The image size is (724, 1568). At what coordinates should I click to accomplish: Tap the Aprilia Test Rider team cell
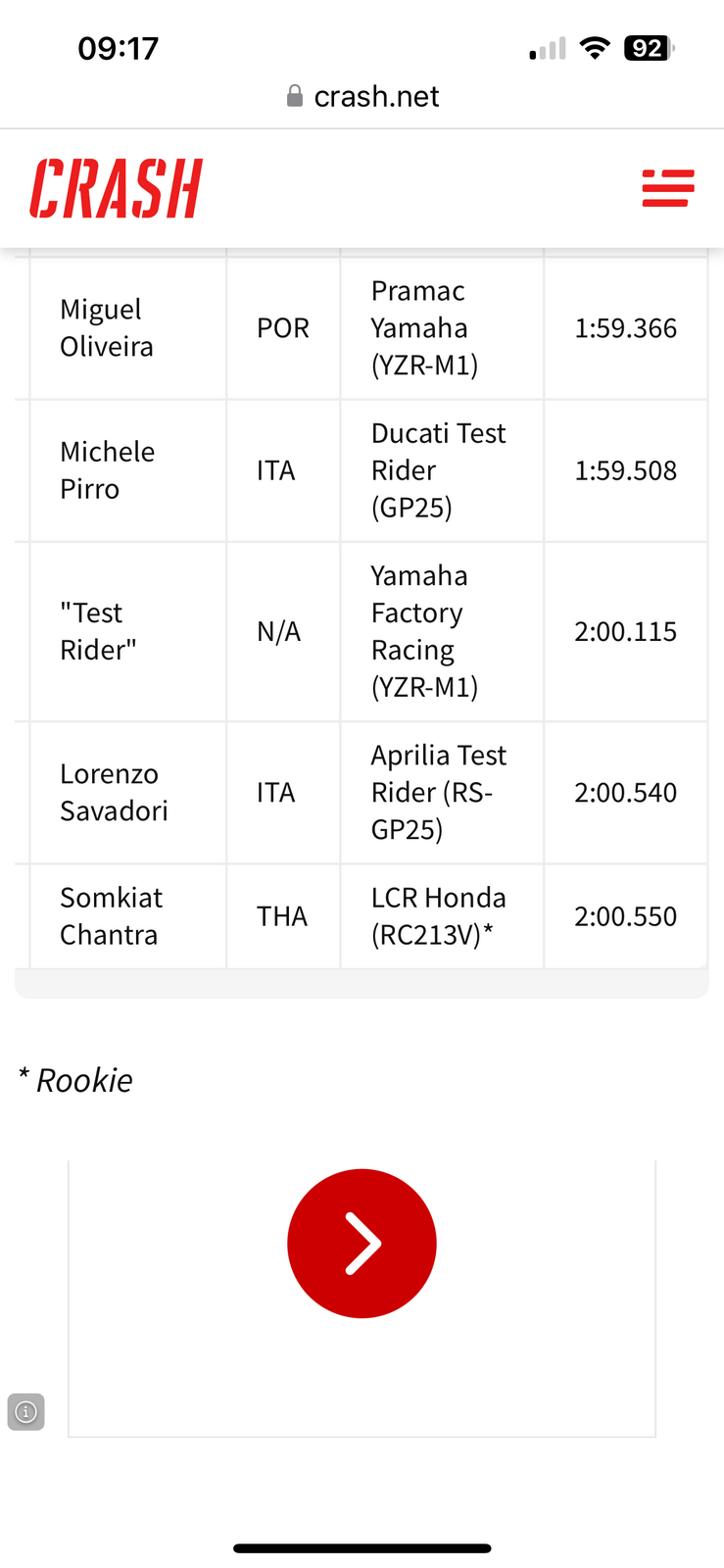(x=442, y=792)
